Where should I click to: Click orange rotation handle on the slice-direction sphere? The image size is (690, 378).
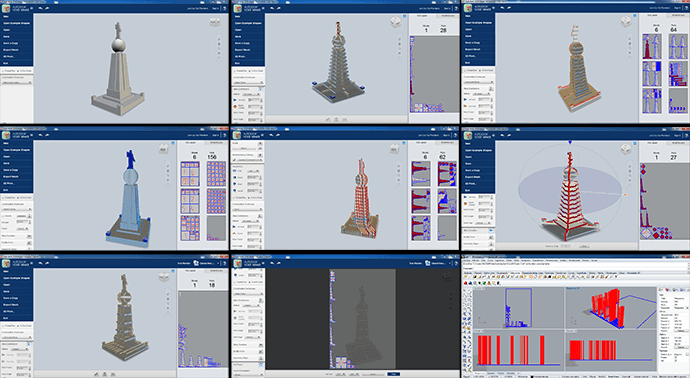click(625, 194)
